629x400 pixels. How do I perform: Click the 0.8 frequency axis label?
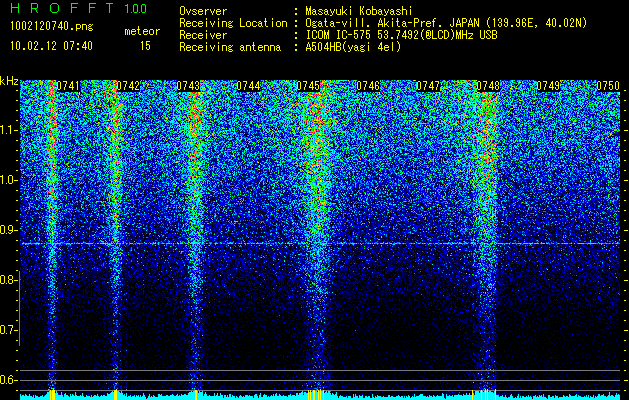click(8, 280)
